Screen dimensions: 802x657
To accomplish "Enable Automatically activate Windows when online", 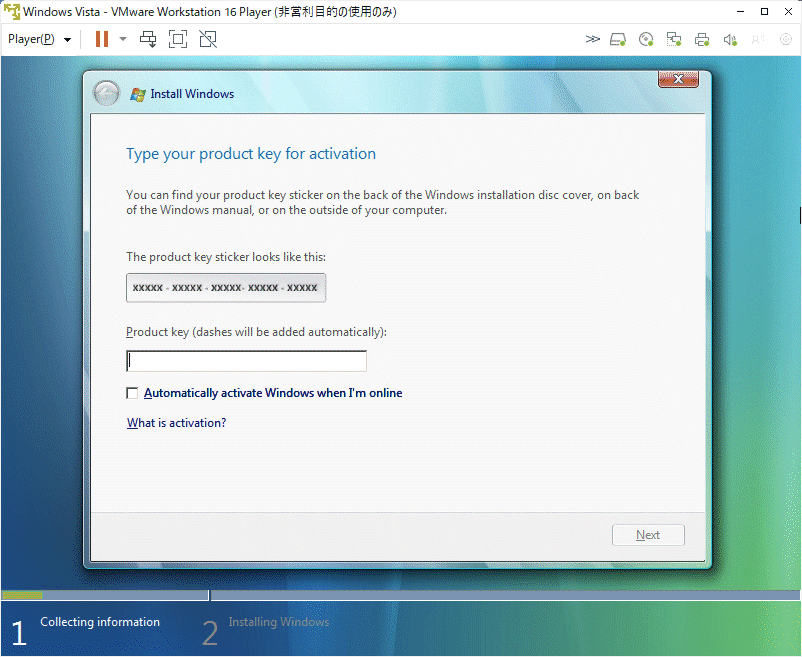I will point(132,393).
